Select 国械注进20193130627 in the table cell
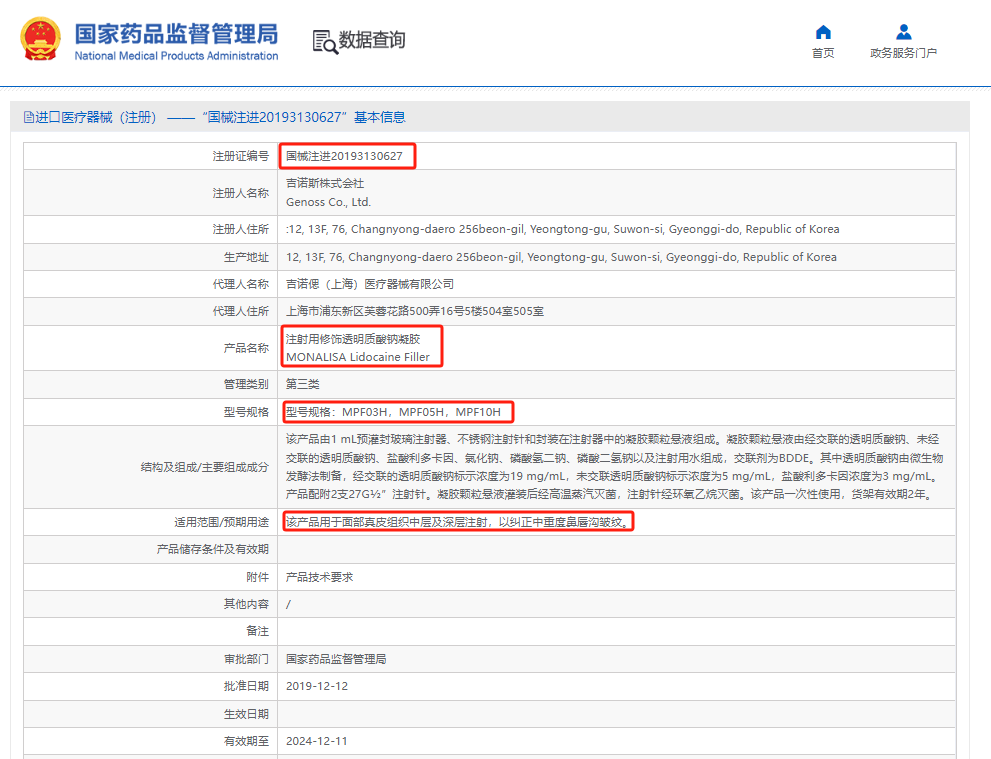Screen dimensions: 991x759 pyautogui.click(x=344, y=156)
